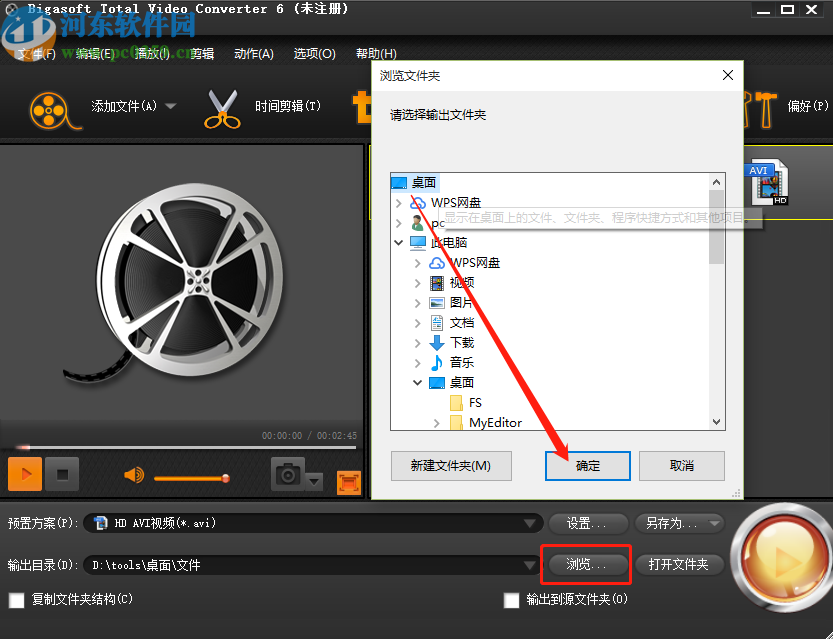Click the scissors Time Clip icon
This screenshot has width=833, height=639.
click(x=222, y=108)
